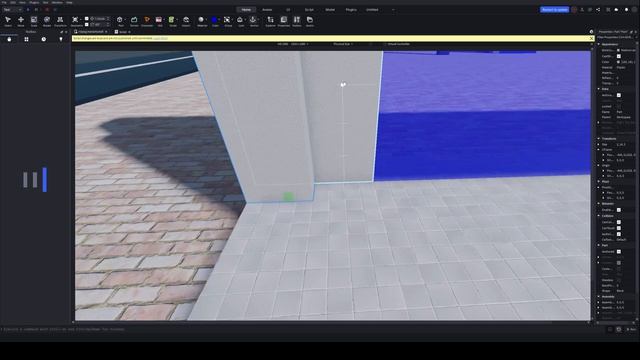The height and width of the screenshot is (360, 640).
Task: Click the Physical Size option above viewport
Action: coord(343,44)
